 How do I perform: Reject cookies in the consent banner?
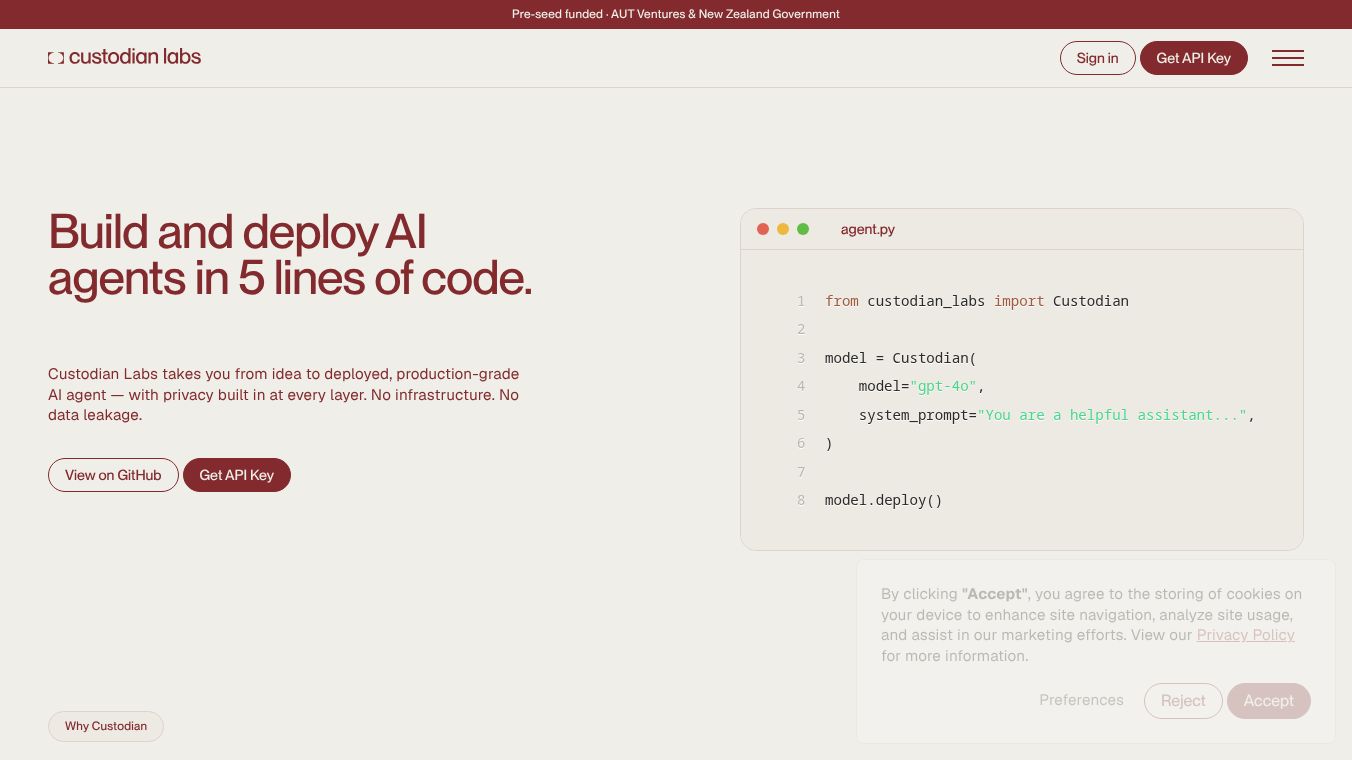(1183, 701)
